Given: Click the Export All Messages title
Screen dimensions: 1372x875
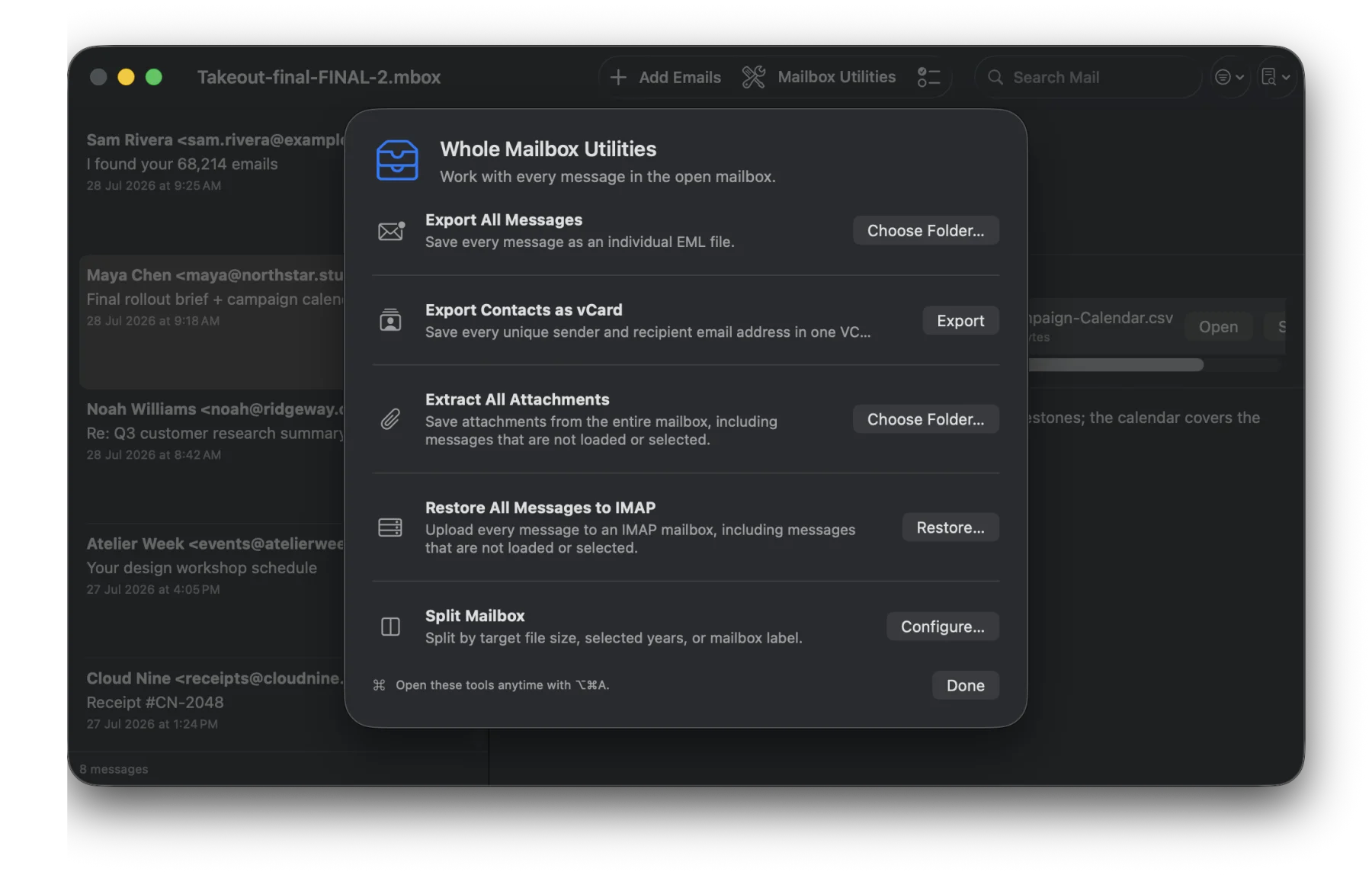Looking at the screenshot, I should [503, 220].
